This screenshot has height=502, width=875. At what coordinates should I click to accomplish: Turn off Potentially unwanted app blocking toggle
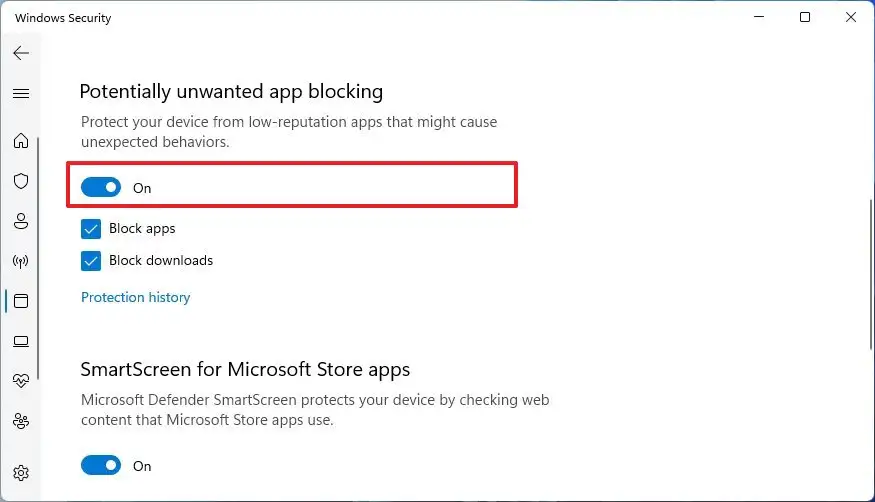[x=101, y=187]
